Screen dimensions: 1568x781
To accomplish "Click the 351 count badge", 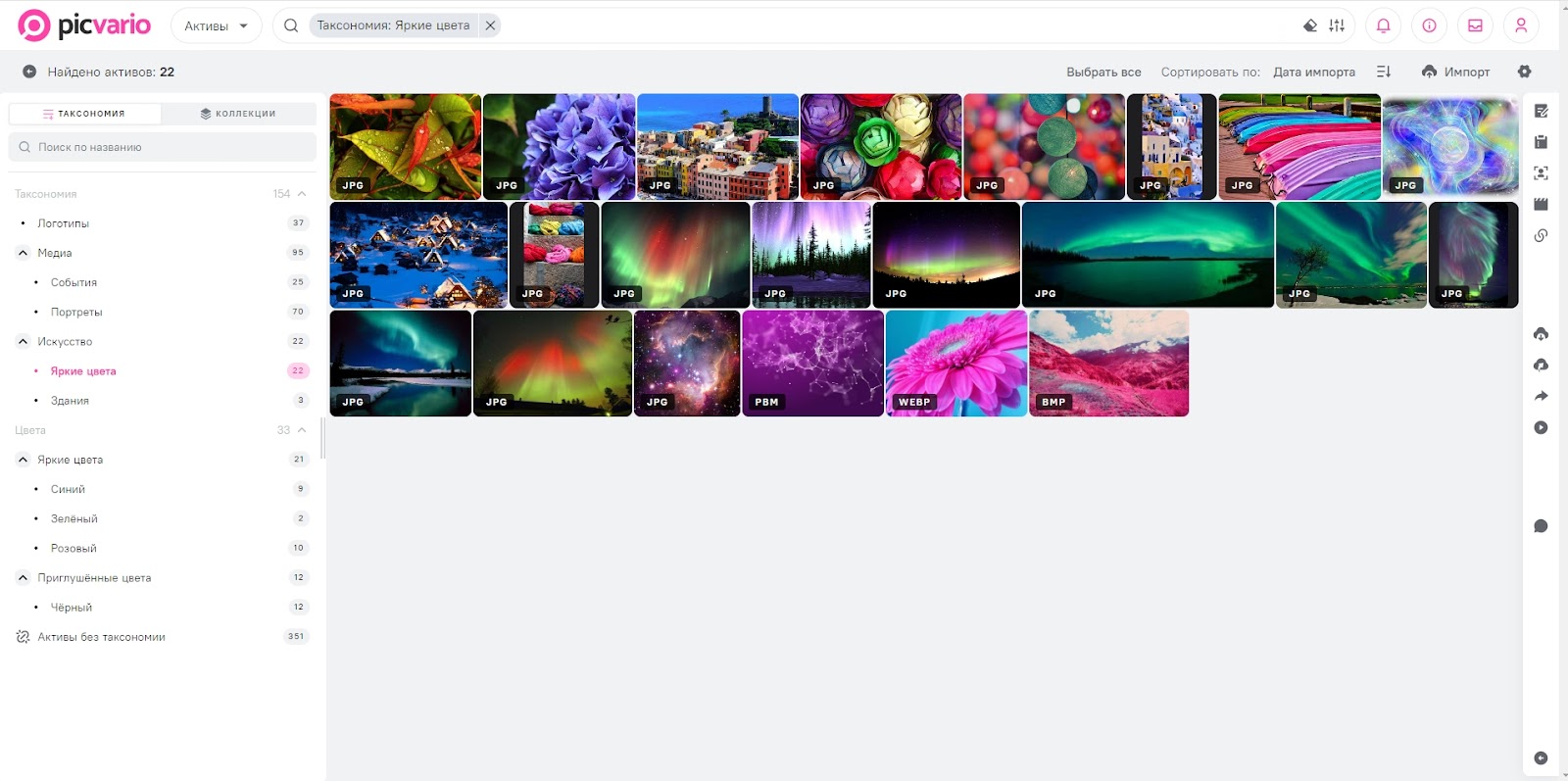I will point(296,637).
